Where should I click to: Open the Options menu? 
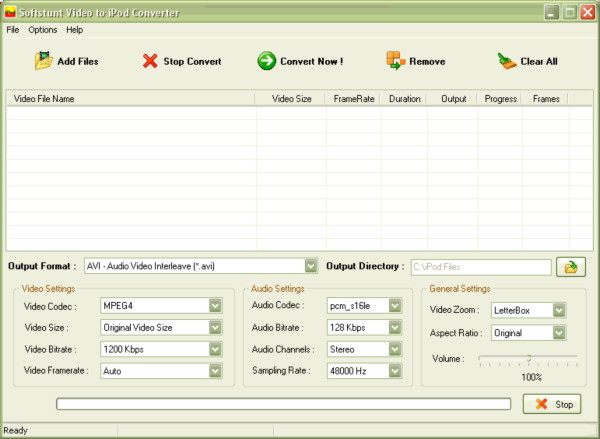(43, 30)
